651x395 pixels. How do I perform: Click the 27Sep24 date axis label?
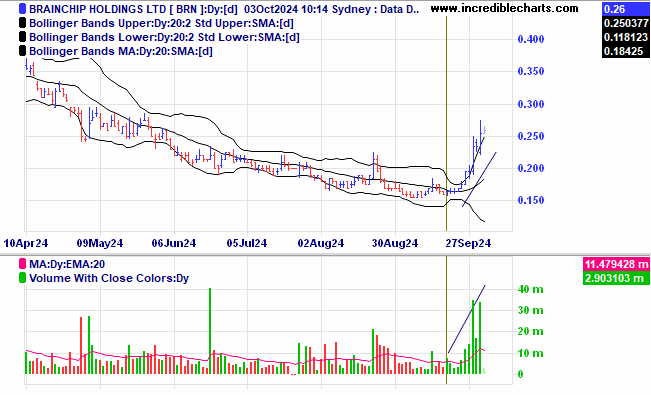468,243
